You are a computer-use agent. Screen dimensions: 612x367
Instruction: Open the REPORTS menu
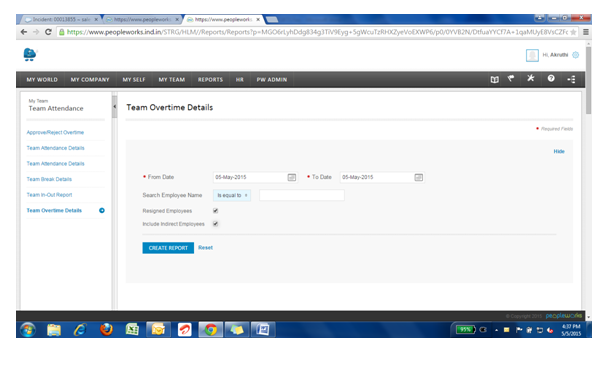pyautogui.click(x=210, y=80)
